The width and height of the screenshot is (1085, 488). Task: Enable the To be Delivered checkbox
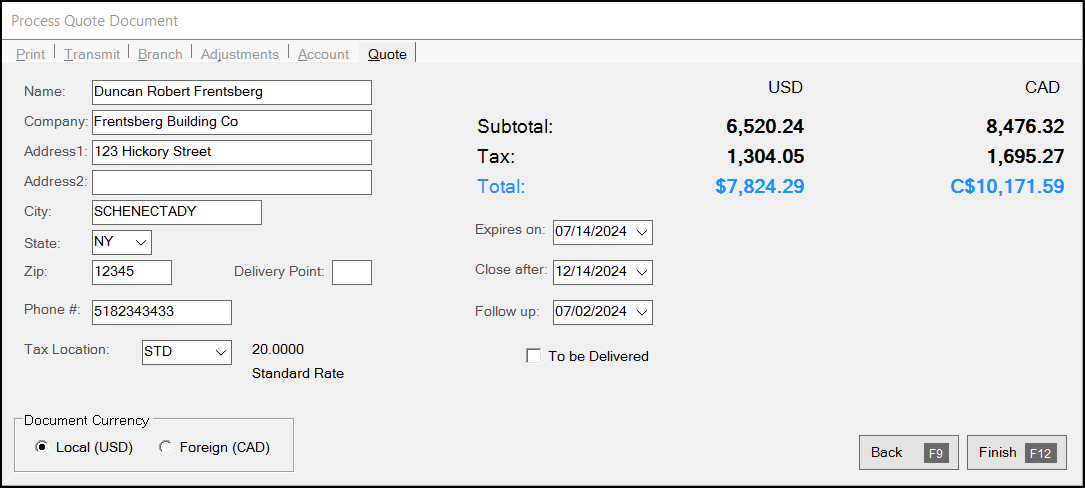[534, 356]
